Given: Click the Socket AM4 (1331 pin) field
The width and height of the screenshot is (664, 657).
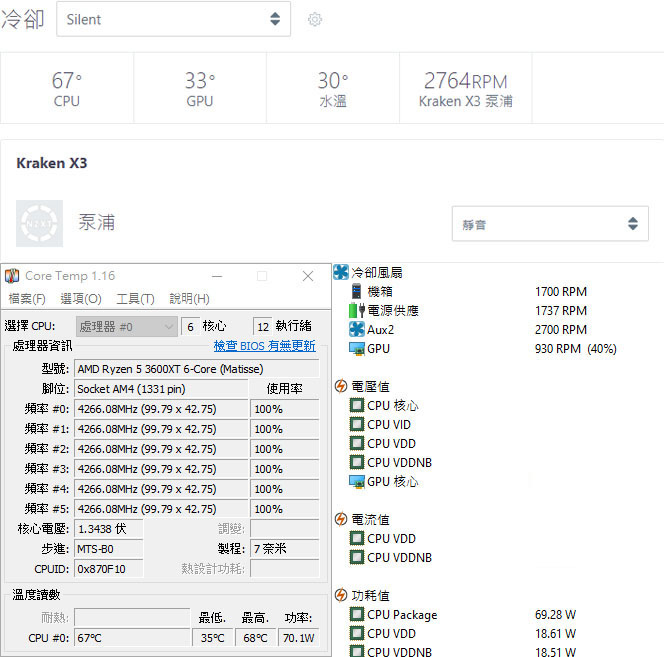Looking at the screenshot, I should (161, 389).
